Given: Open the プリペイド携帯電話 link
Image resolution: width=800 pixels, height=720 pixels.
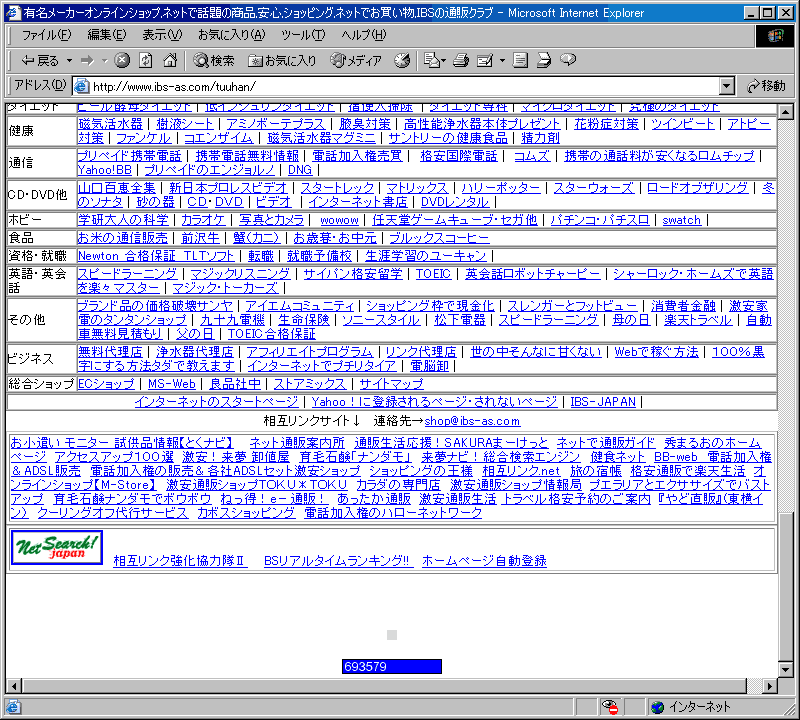Looking at the screenshot, I should 130,156.
